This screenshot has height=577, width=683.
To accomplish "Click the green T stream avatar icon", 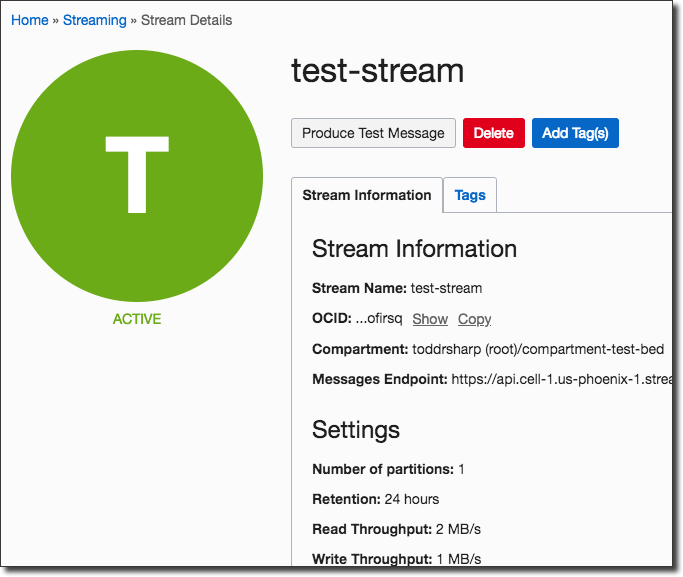I will [x=137, y=176].
